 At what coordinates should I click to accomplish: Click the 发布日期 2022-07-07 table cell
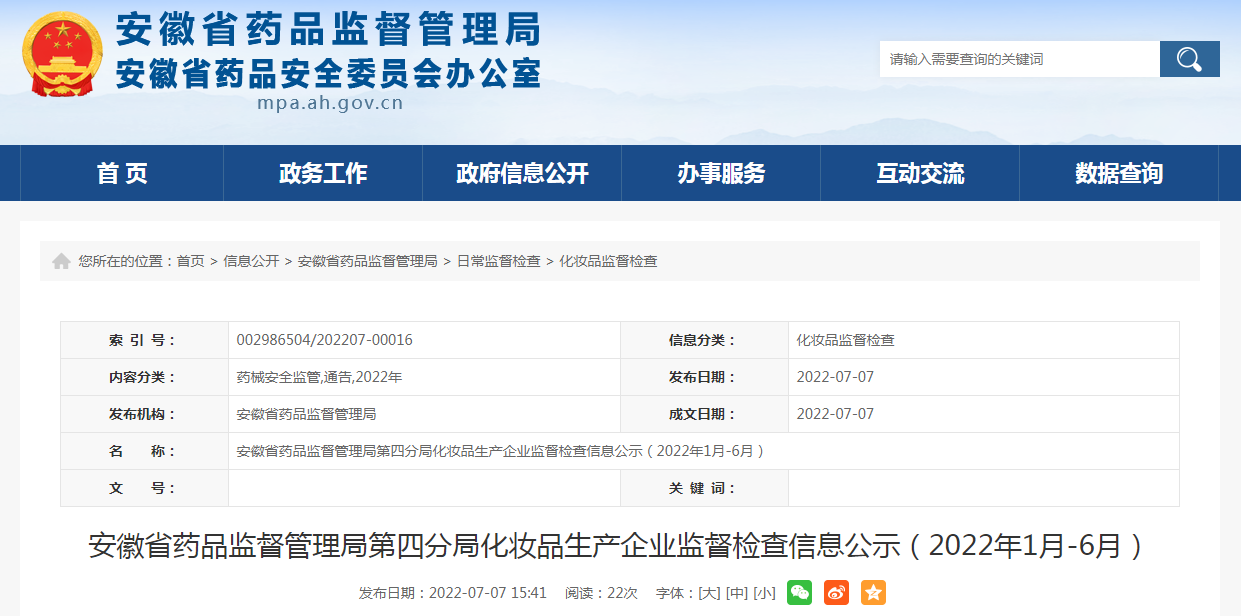click(983, 377)
